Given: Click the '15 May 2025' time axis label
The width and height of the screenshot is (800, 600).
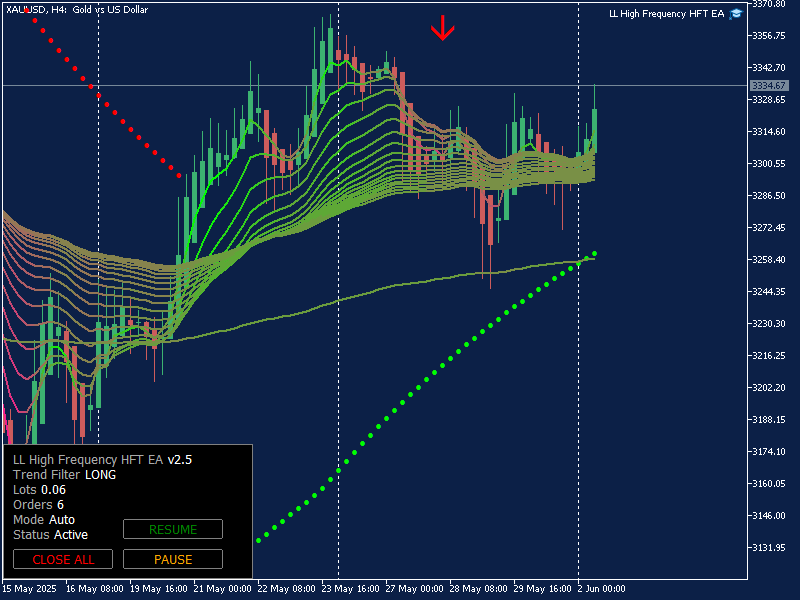Looking at the screenshot, I should point(30,588).
